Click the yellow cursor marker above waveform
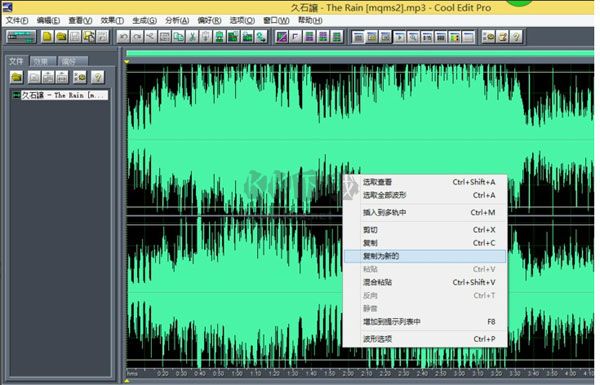This screenshot has width=600, height=385. [127, 61]
